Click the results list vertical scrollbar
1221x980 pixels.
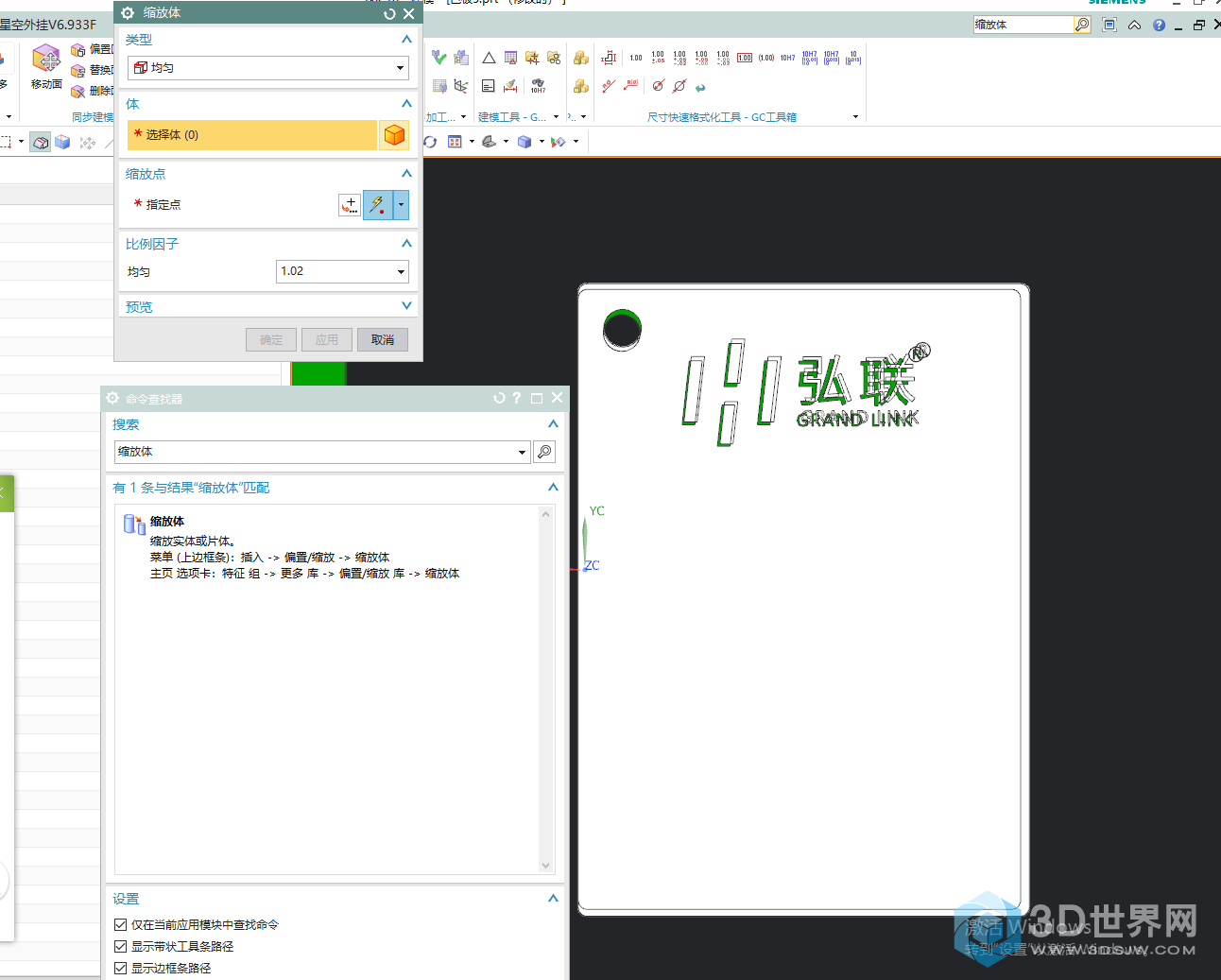coord(545,690)
